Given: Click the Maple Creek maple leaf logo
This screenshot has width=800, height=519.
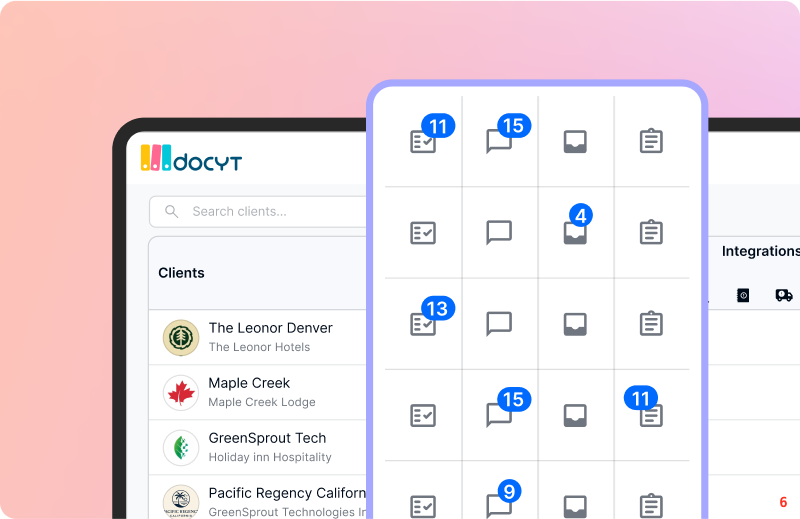Looking at the screenshot, I should [x=181, y=392].
